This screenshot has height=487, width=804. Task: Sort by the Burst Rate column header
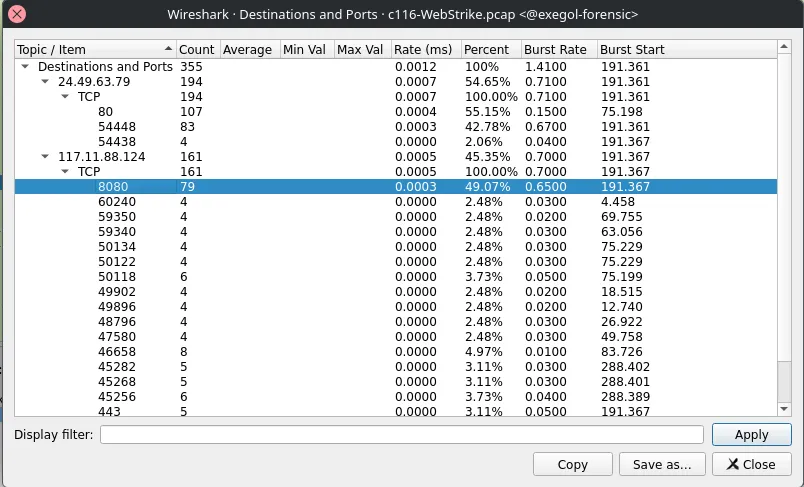(559, 49)
